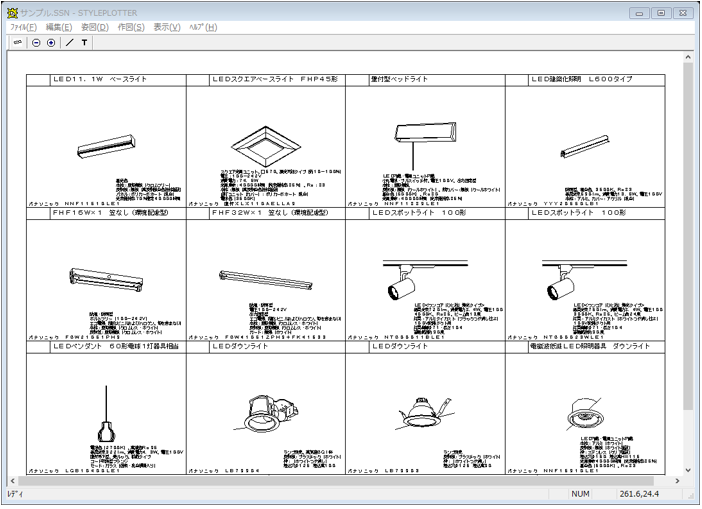The width and height of the screenshot is (702, 509).
Task: Click the horizontal scrollbar's right arrow
Action: point(675,481)
